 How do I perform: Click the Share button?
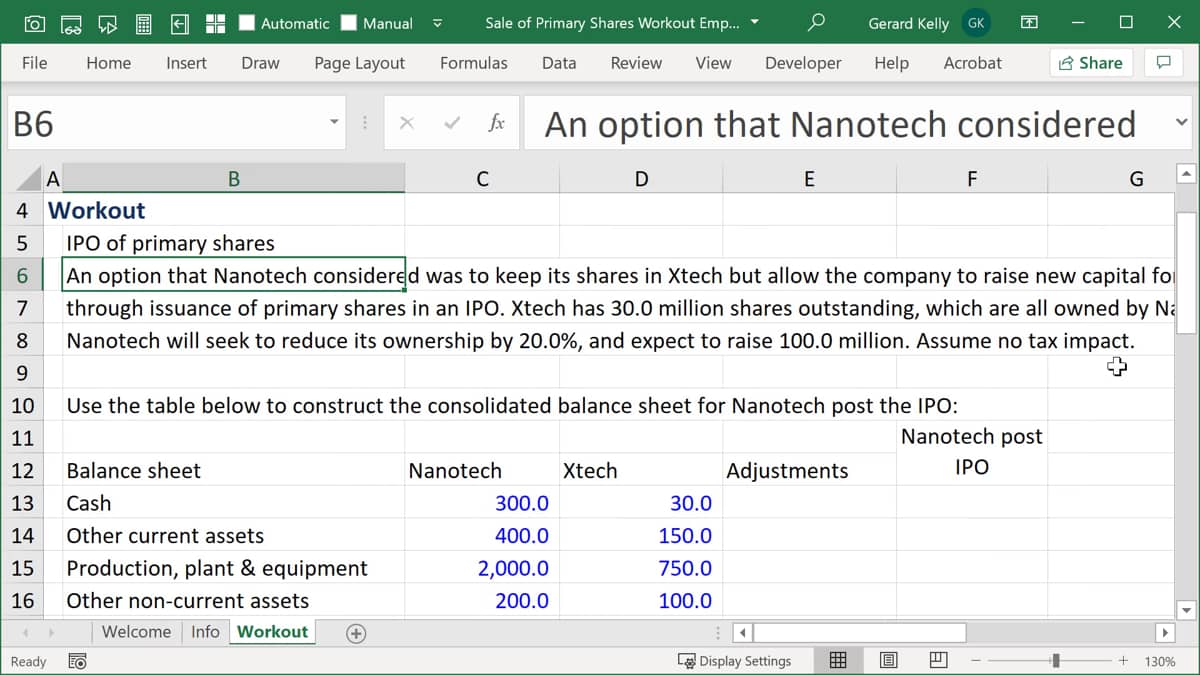1089,63
